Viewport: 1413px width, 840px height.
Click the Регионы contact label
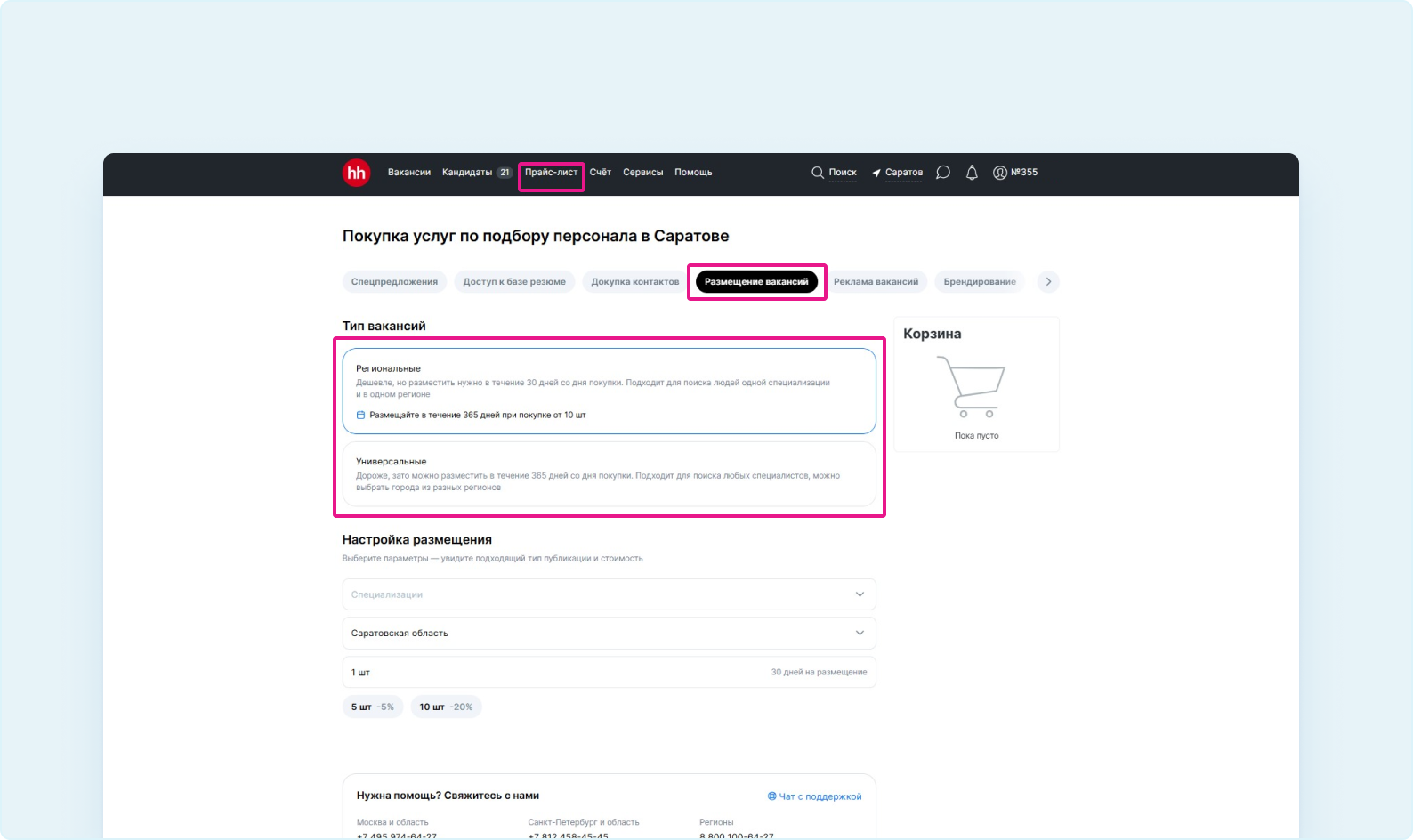pyautogui.click(x=716, y=822)
